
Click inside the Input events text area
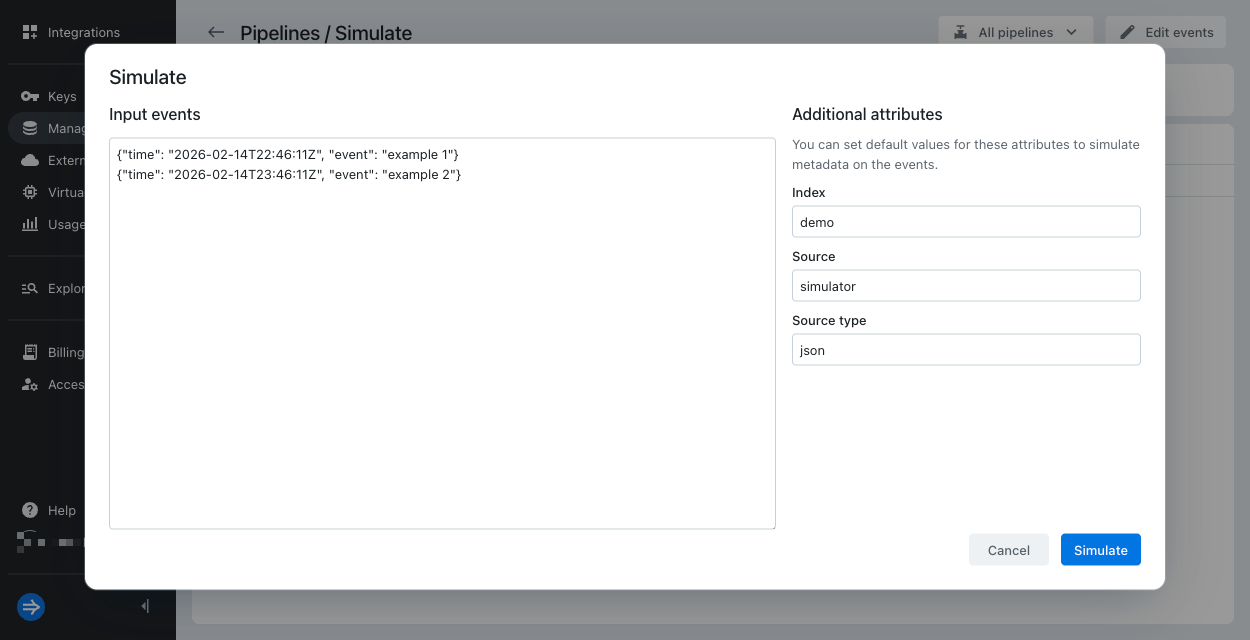(442, 334)
